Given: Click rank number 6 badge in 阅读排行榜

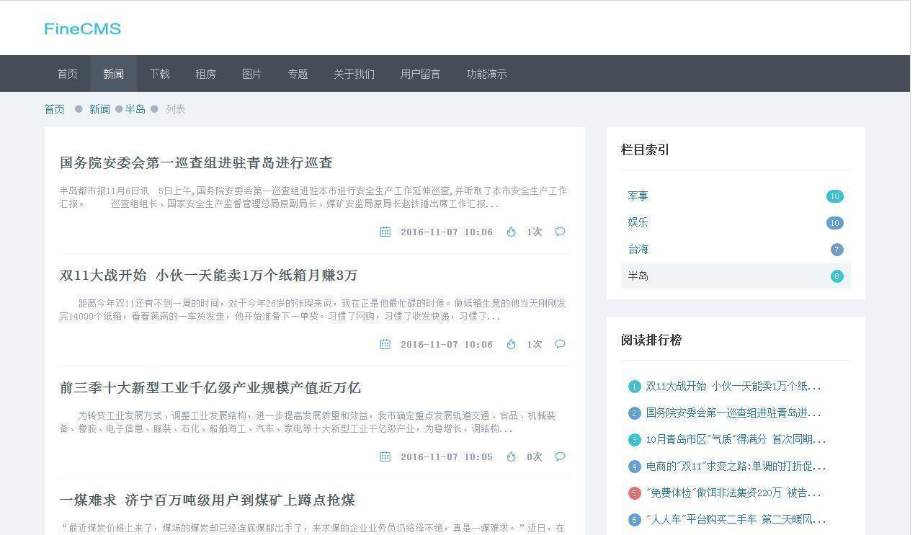Looking at the screenshot, I should [635, 520].
